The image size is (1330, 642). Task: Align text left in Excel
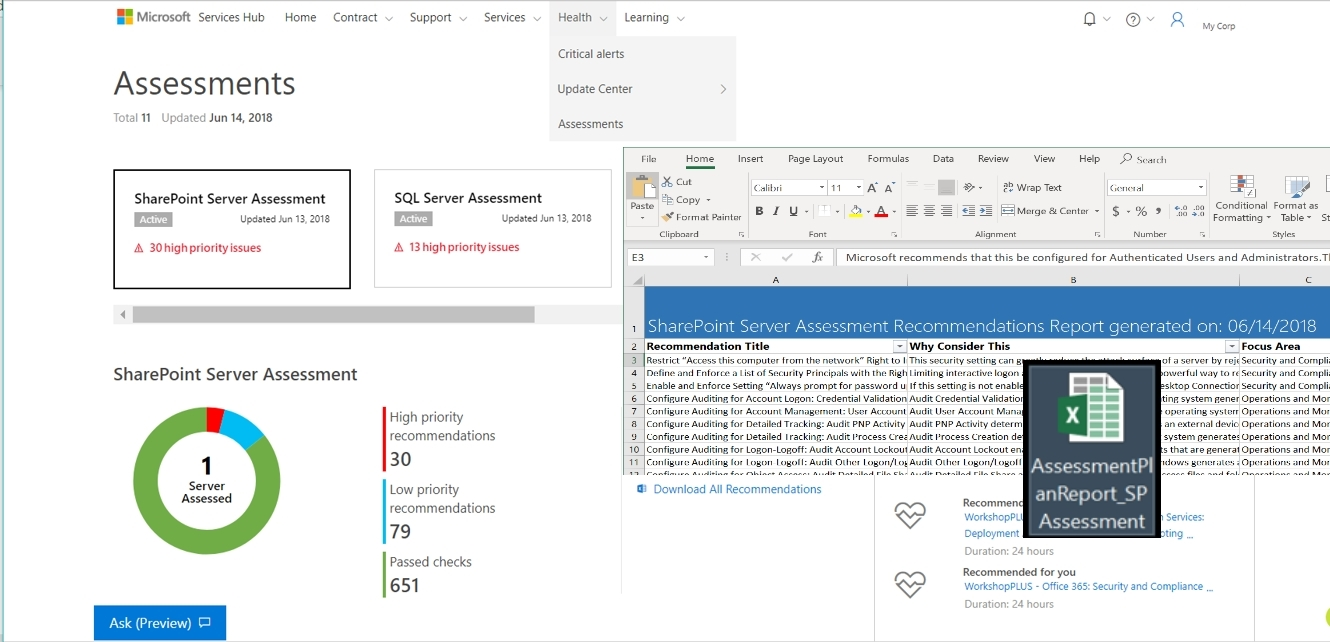pyautogui.click(x=912, y=211)
